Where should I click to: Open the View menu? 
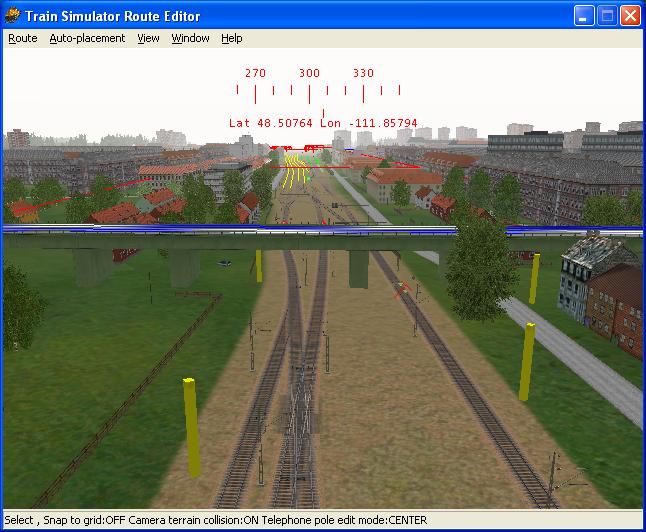click(148, 38)
